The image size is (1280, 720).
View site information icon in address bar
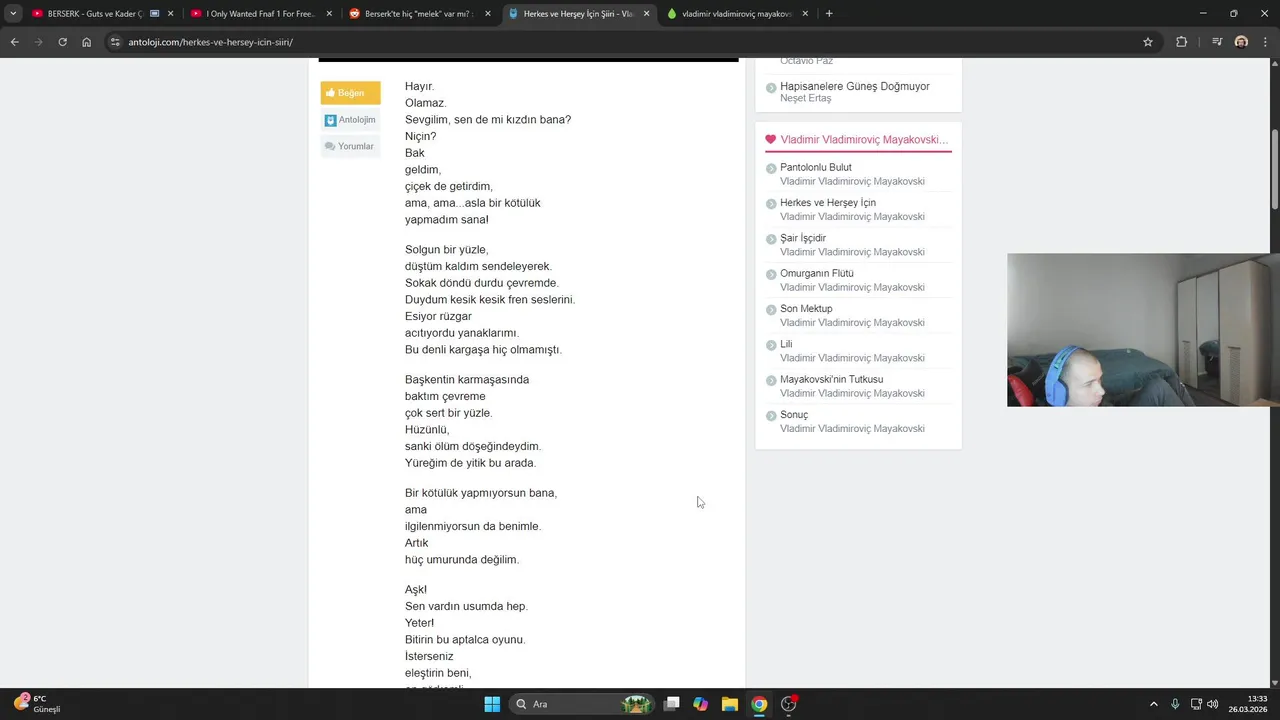tap(115, 42)
